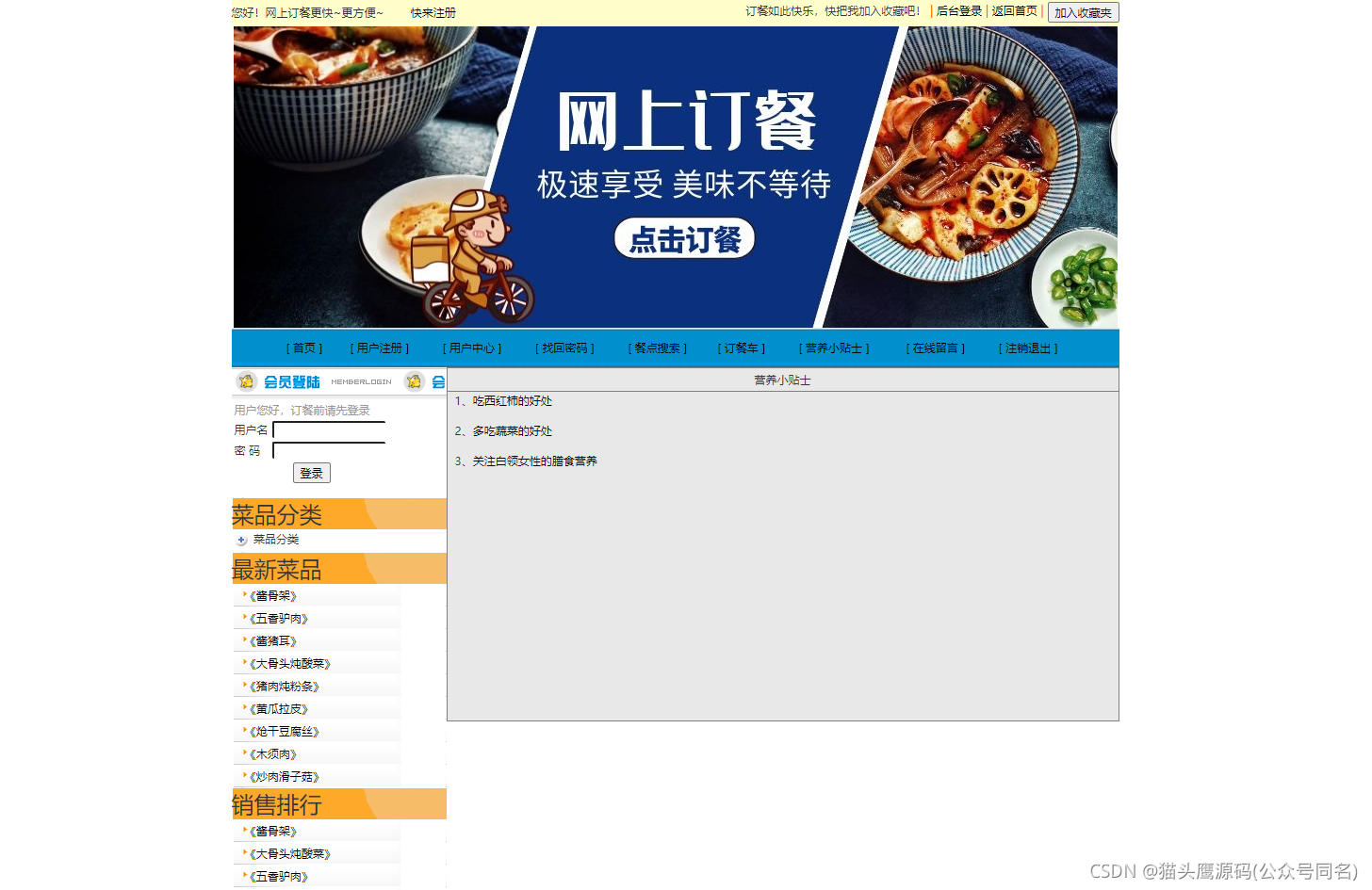Click the 返回首页 link at top right
1372x890 pixels.
(x=1015, y=11)
